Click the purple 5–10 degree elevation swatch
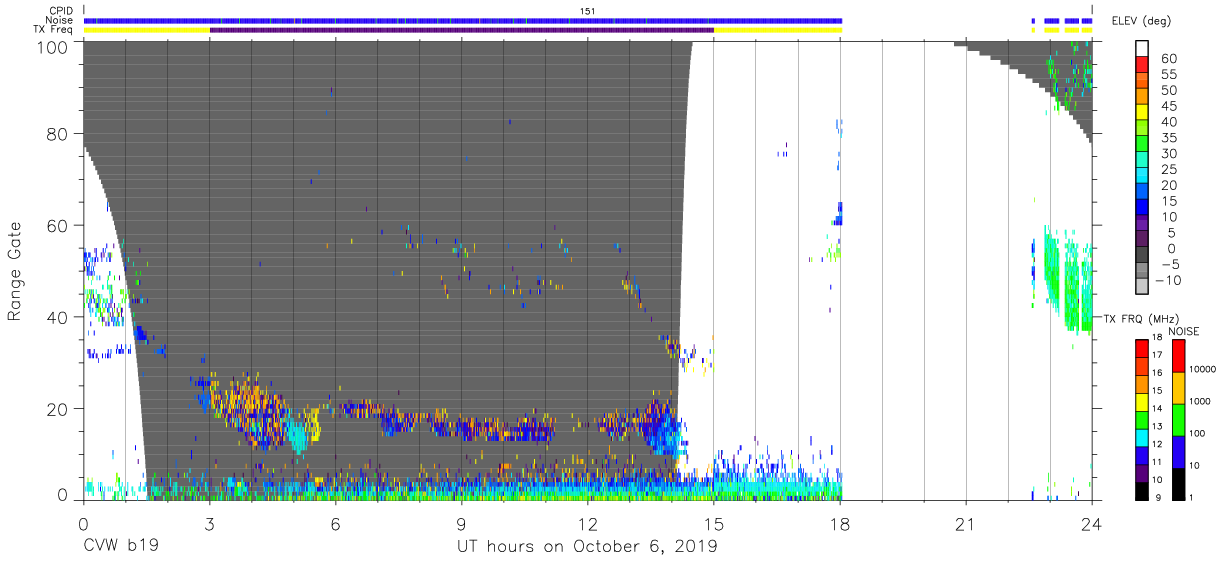Viewport: 1228px width, 567px height. pos(1143,224)
